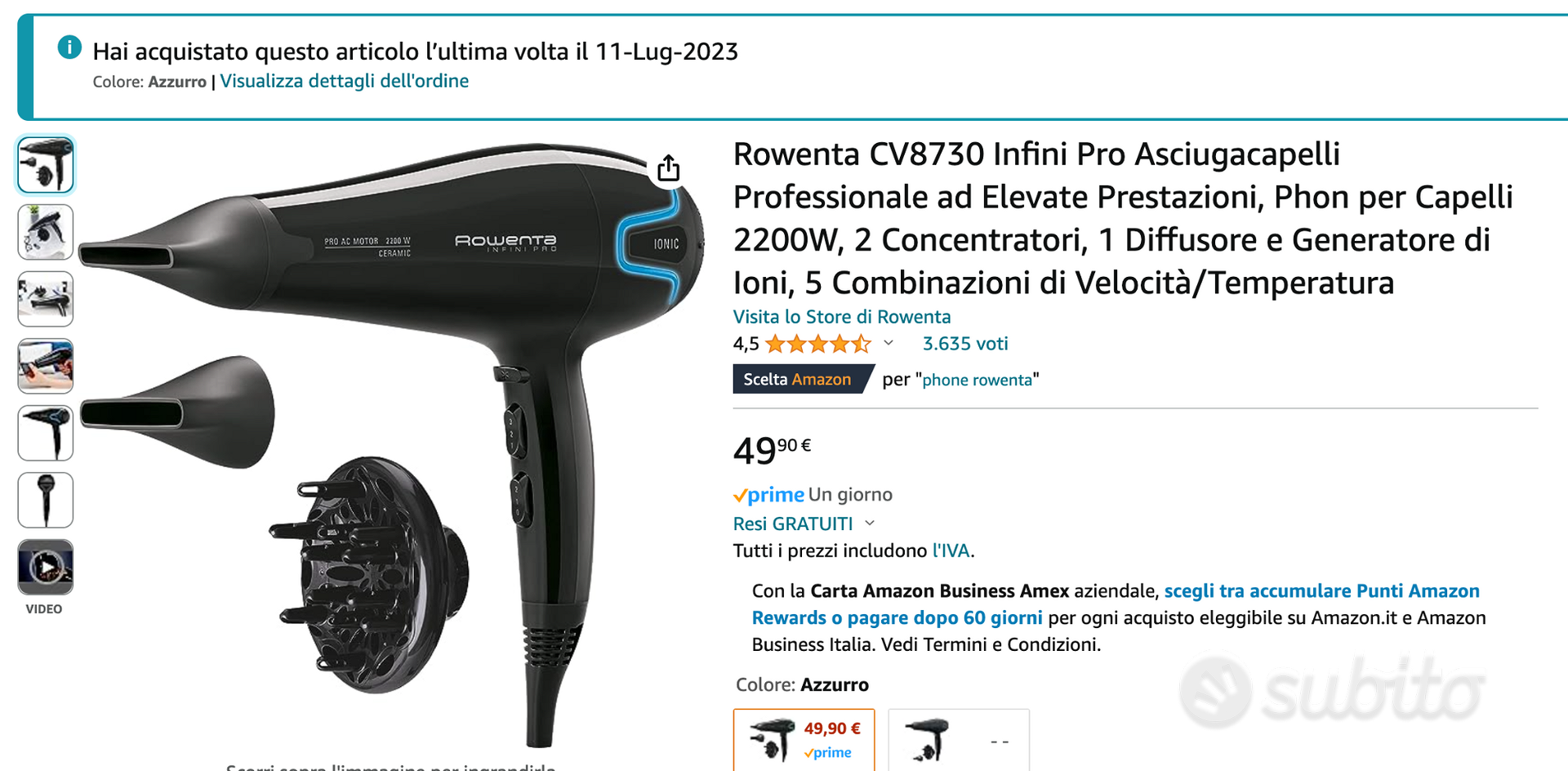The height and width of the screenshot is (771, 1568).
Task: Expand the star rating dropdown chevron
Action: (889, 343)
